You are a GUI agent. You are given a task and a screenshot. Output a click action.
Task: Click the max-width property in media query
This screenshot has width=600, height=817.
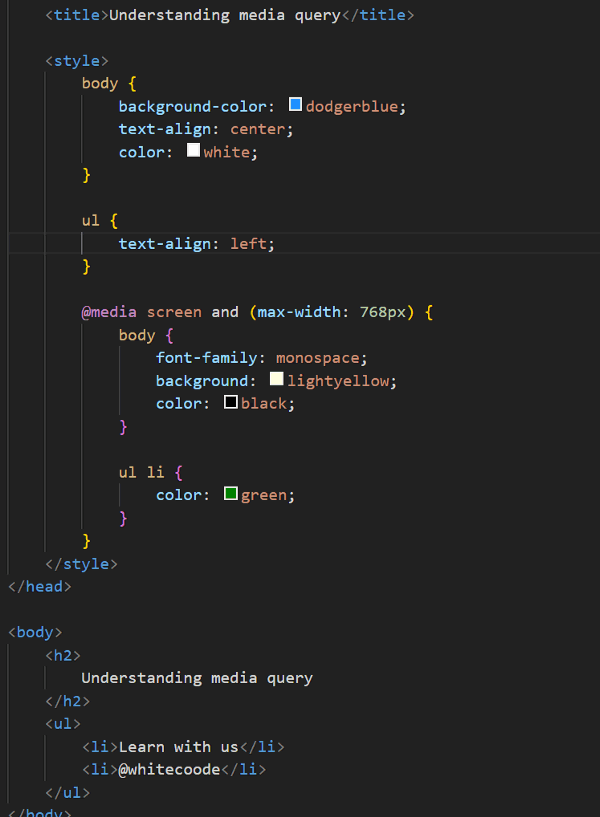299,312
